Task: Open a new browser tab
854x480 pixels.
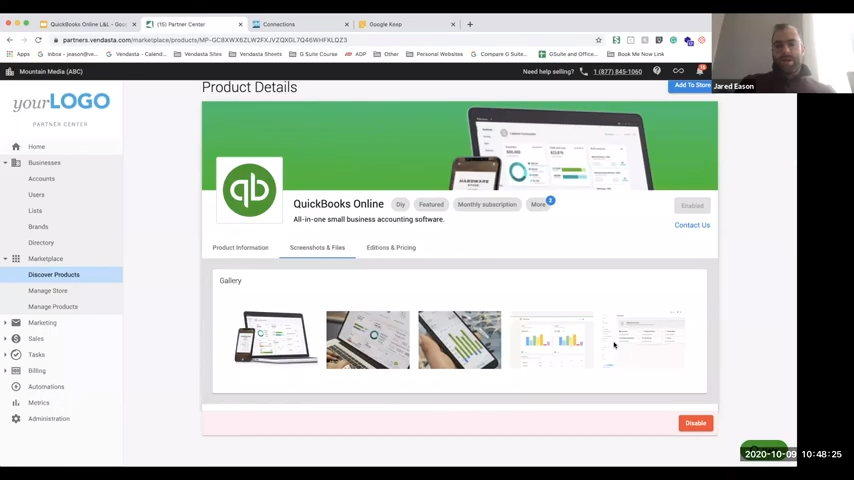Action: pos(470,25)
